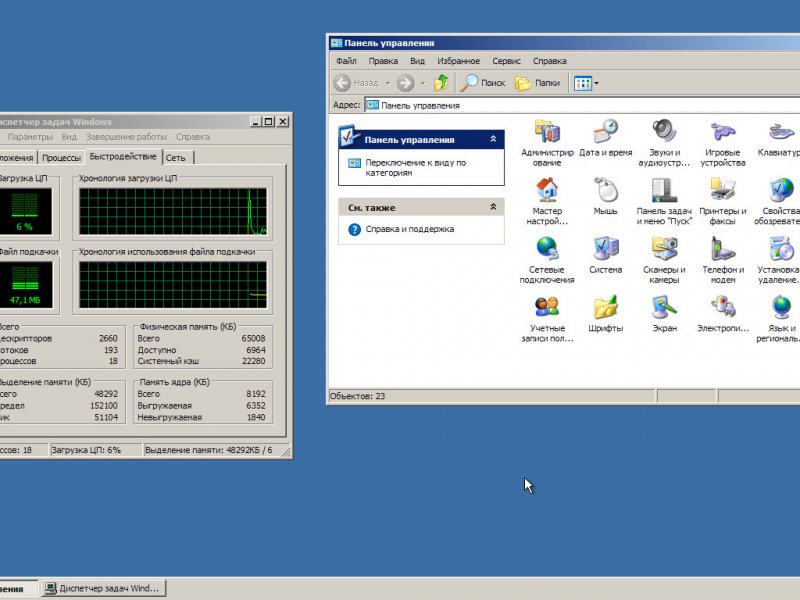Screen dimensions: 800x600
Task: Open the Назад history dropdown arrow
Action: coord(388,83)
